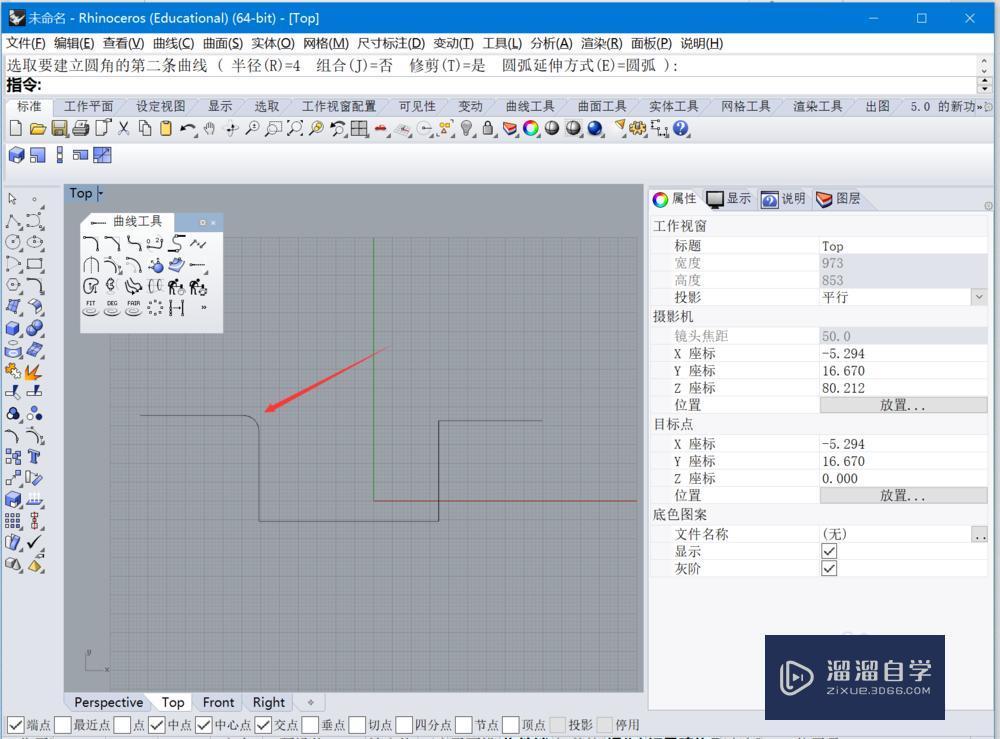Expand more tools arrow in 曲线工具 panel
This screenshot has height=739, width=1000.
(x=203, y=308)
